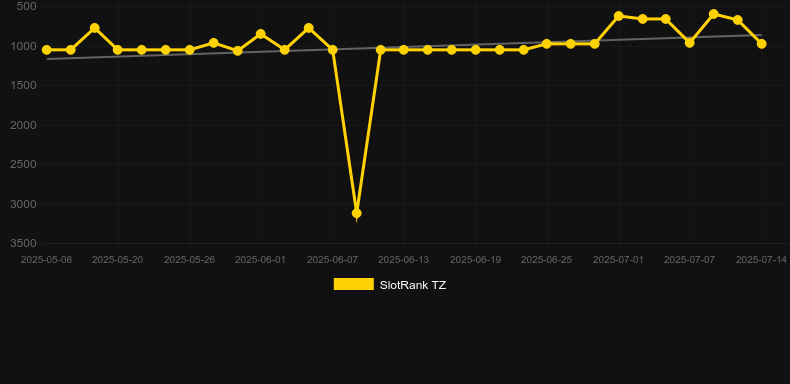790x384 pixels.
Task: Toggle the SlotRank TZ legend label
Action: click(413, 285)
